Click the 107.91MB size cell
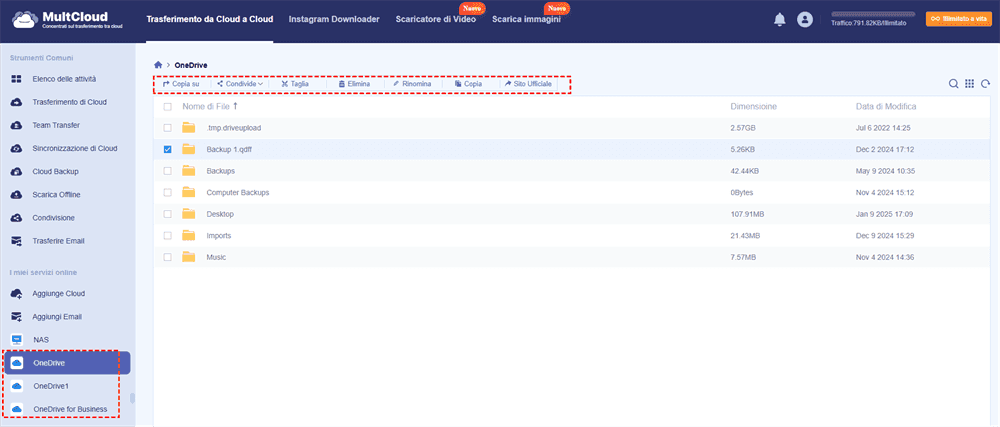 tap(746, 214)
